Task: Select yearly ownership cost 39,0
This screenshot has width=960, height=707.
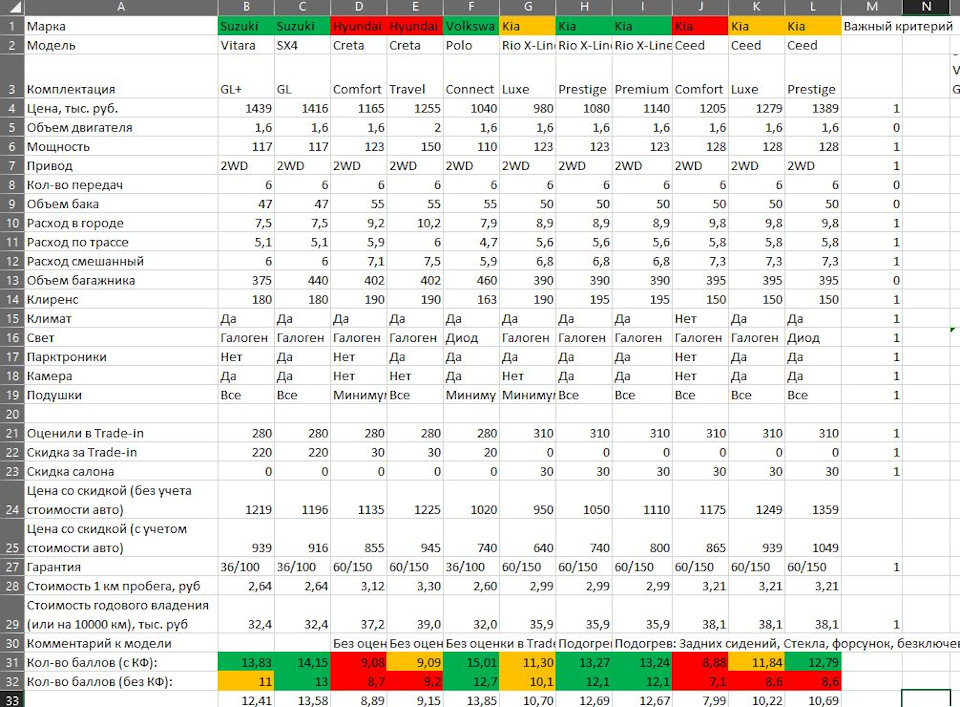Action: [415, 615]
